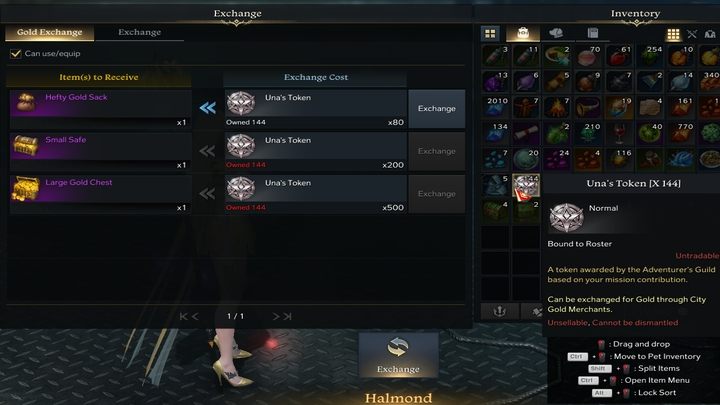Open the inventory cooking hat category icon
The image size is (720, 405).
click(x=556, y=33)
